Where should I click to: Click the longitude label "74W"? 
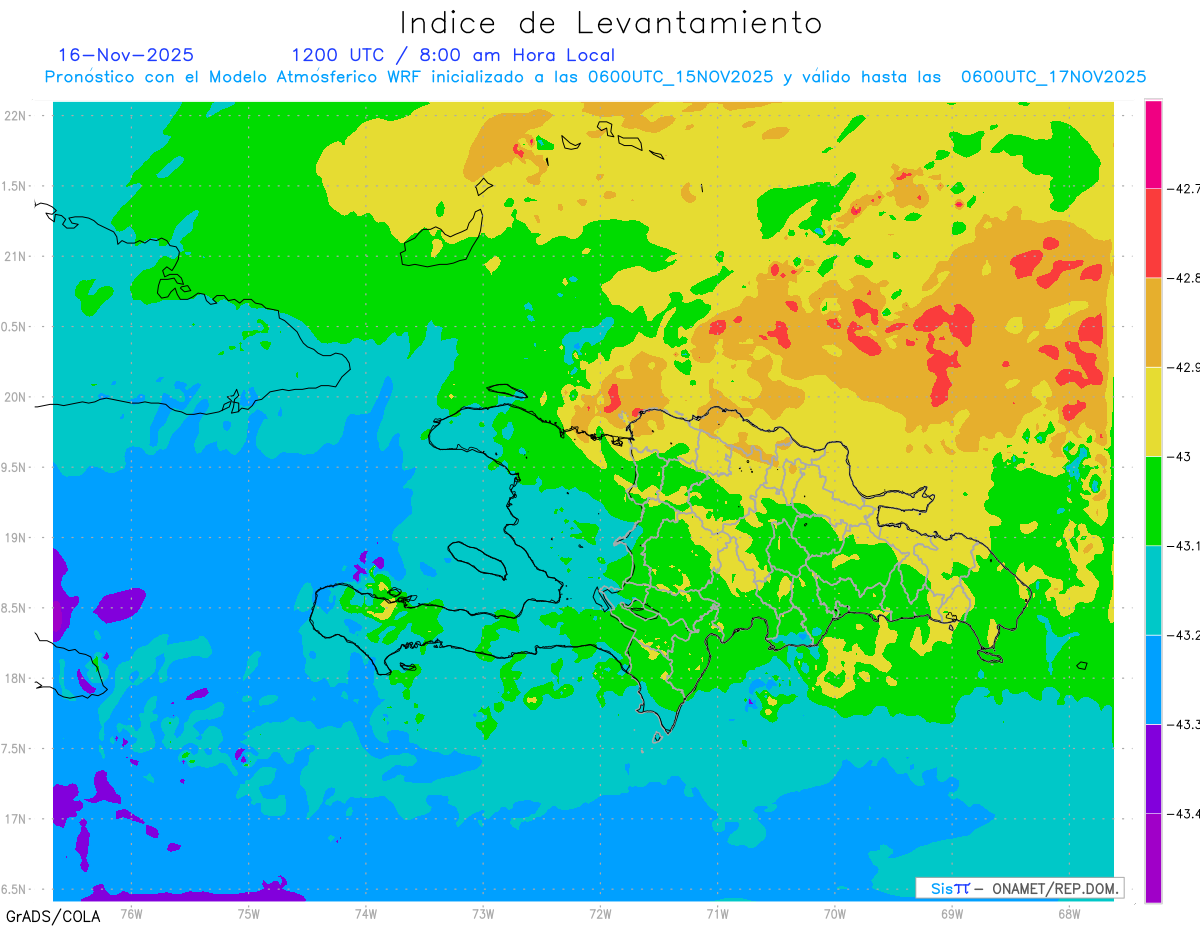(365, 913)
